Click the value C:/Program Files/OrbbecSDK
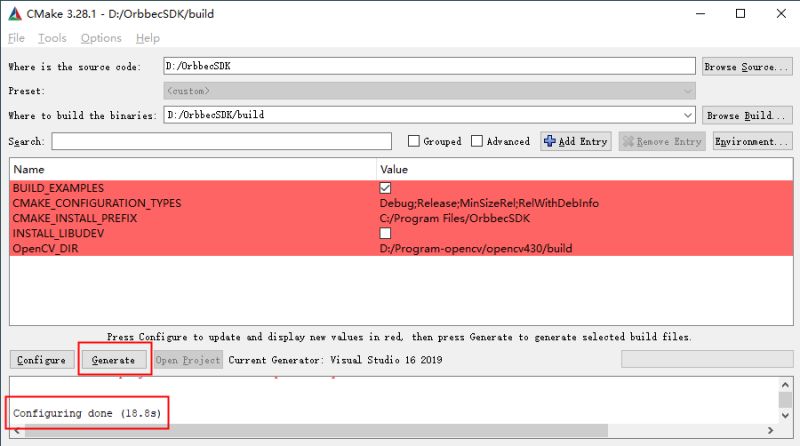The height and width of the screenshot is (446, 800). 455,218
